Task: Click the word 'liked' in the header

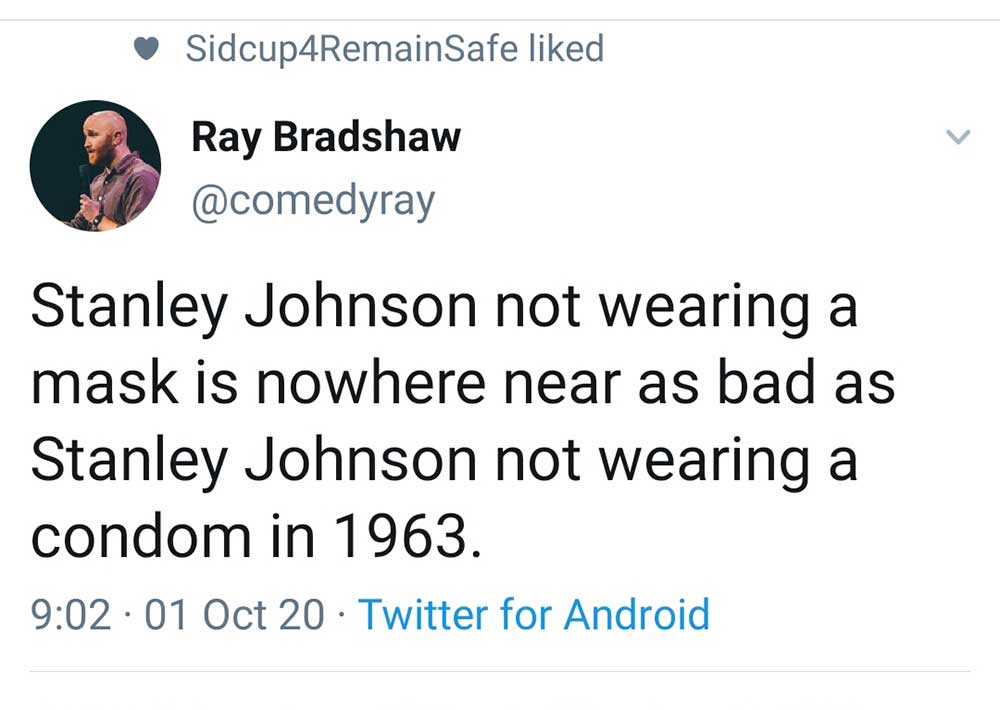Action: tap(566, 48)
